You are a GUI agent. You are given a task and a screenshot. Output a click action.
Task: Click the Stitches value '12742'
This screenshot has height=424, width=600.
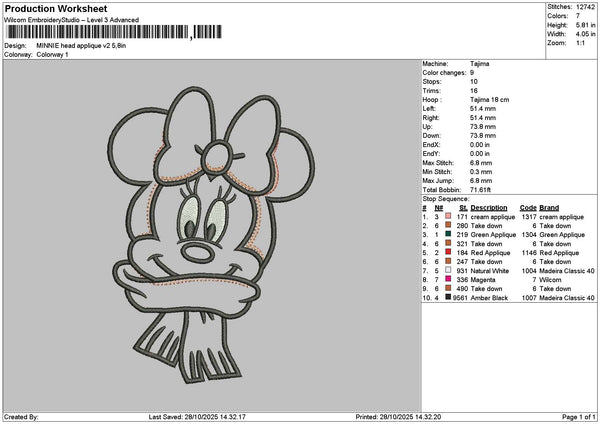(585, 7)
